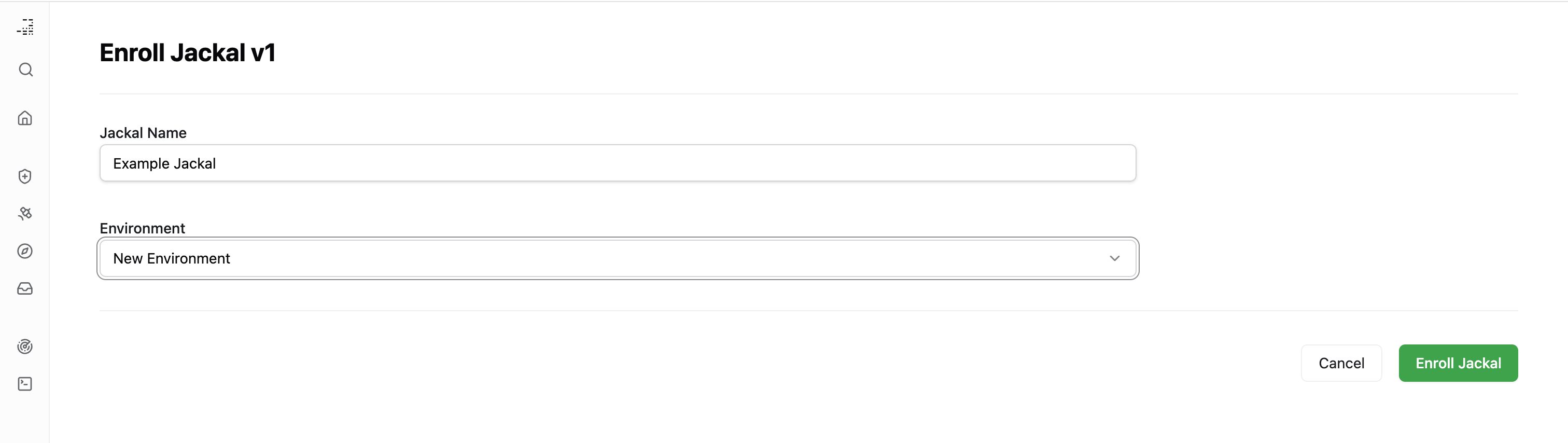Screen dimensions: 1568x443
Task: Click the New Environment selected value
Action: pyautogui.click(x=172, y=258)
